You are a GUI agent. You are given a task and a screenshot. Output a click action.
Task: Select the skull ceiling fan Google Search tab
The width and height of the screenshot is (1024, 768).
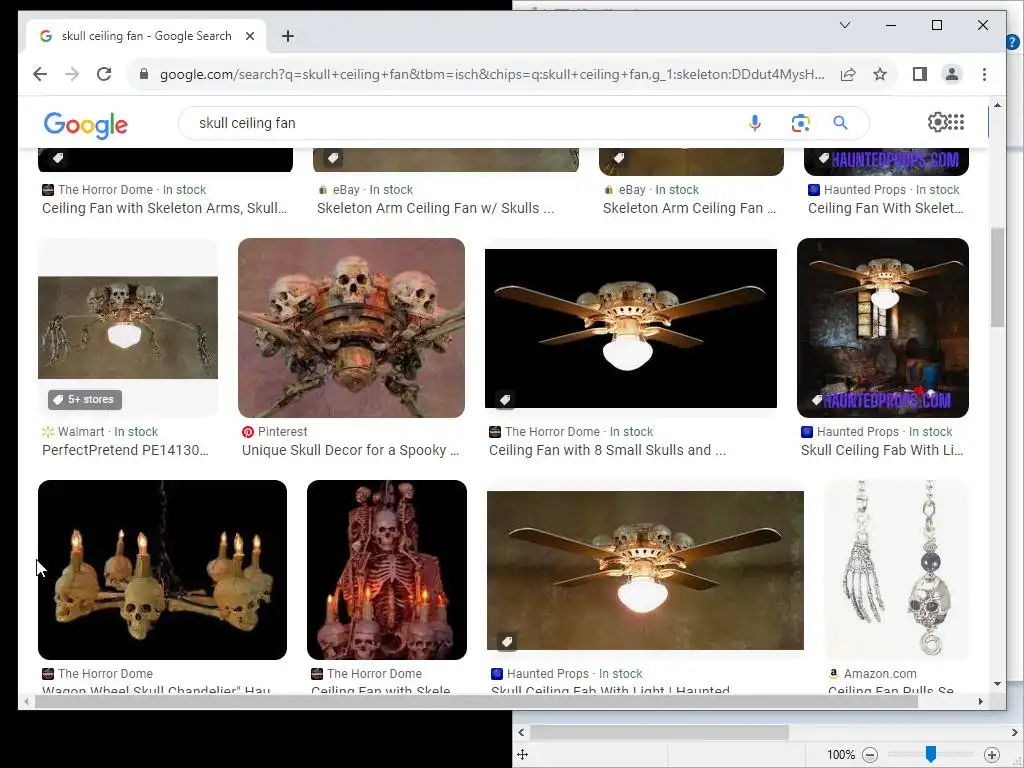[x=146, y=36]
